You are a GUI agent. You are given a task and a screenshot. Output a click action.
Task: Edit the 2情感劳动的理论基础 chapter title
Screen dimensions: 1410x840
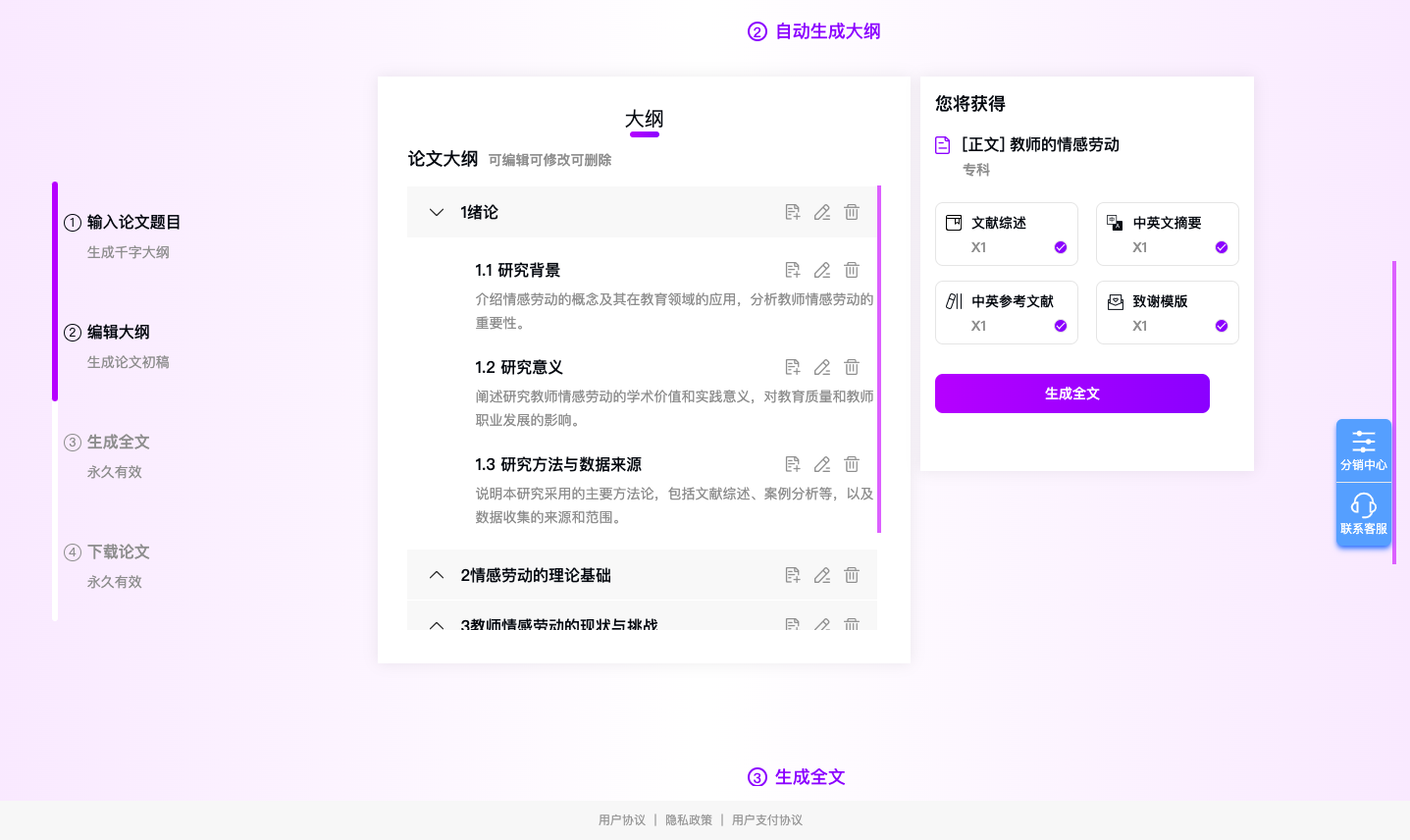coord(822,575)
